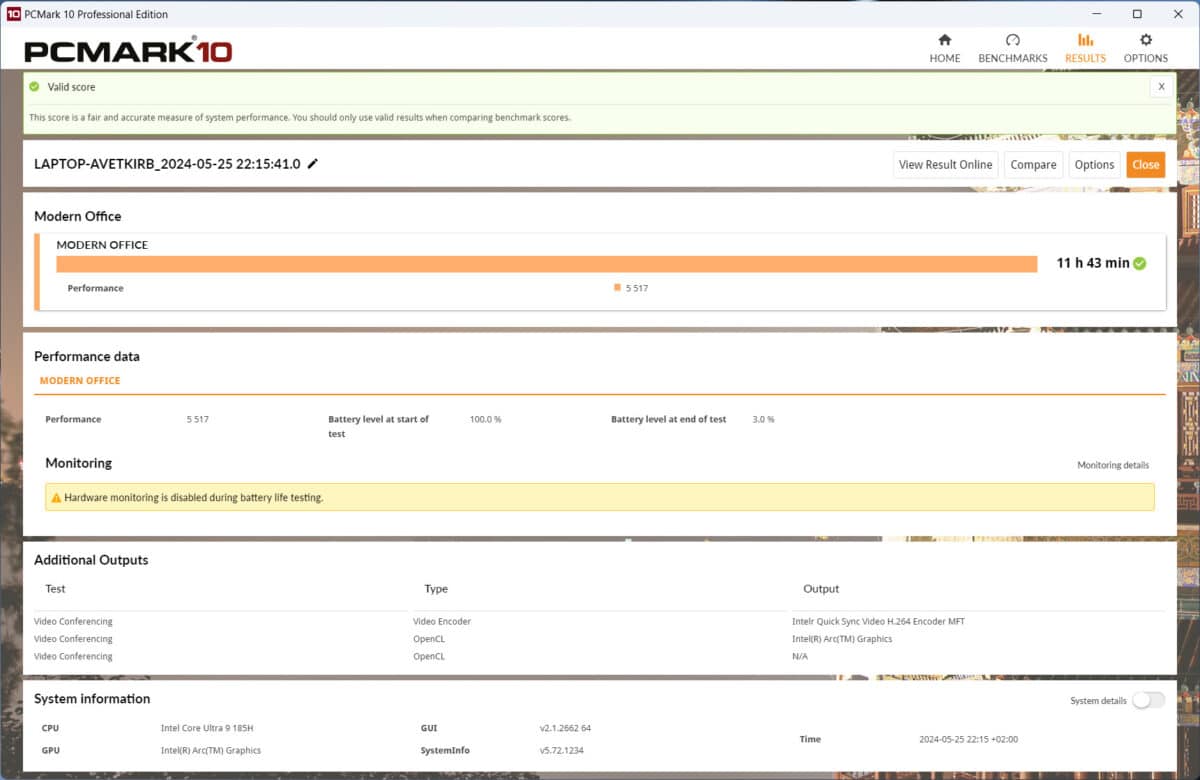The width and height of the screenshot is (1200, 780).
Task: Click the green valid score checkmark icon
Action: point(35,87)
